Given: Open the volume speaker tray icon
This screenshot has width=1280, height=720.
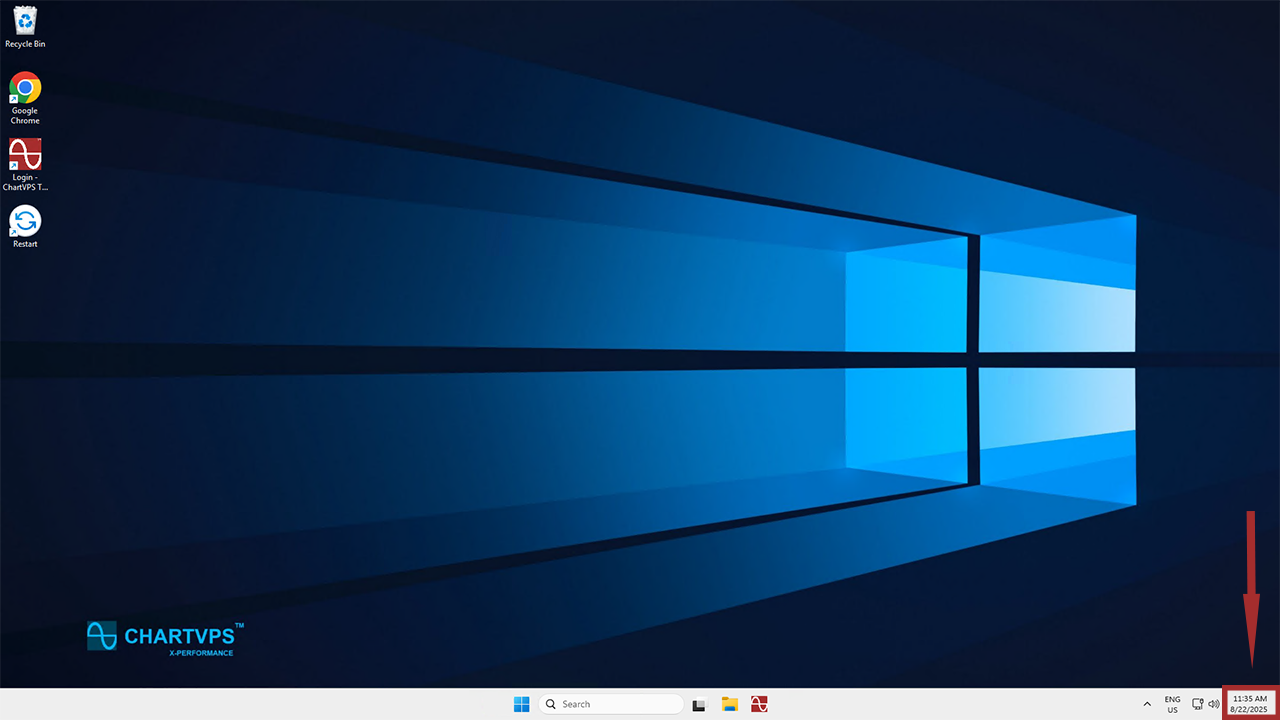Looking at the screenshot, I should (1213, 704).
